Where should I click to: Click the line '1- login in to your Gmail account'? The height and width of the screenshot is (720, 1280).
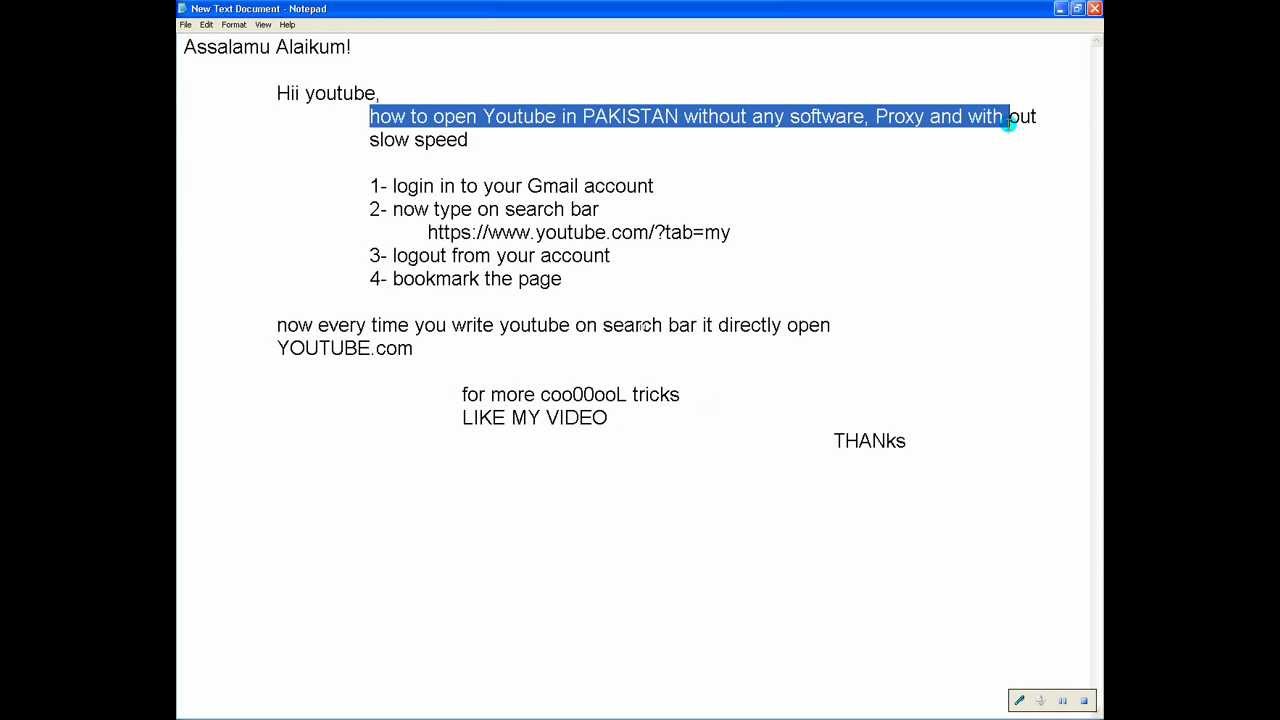(511, 186)
